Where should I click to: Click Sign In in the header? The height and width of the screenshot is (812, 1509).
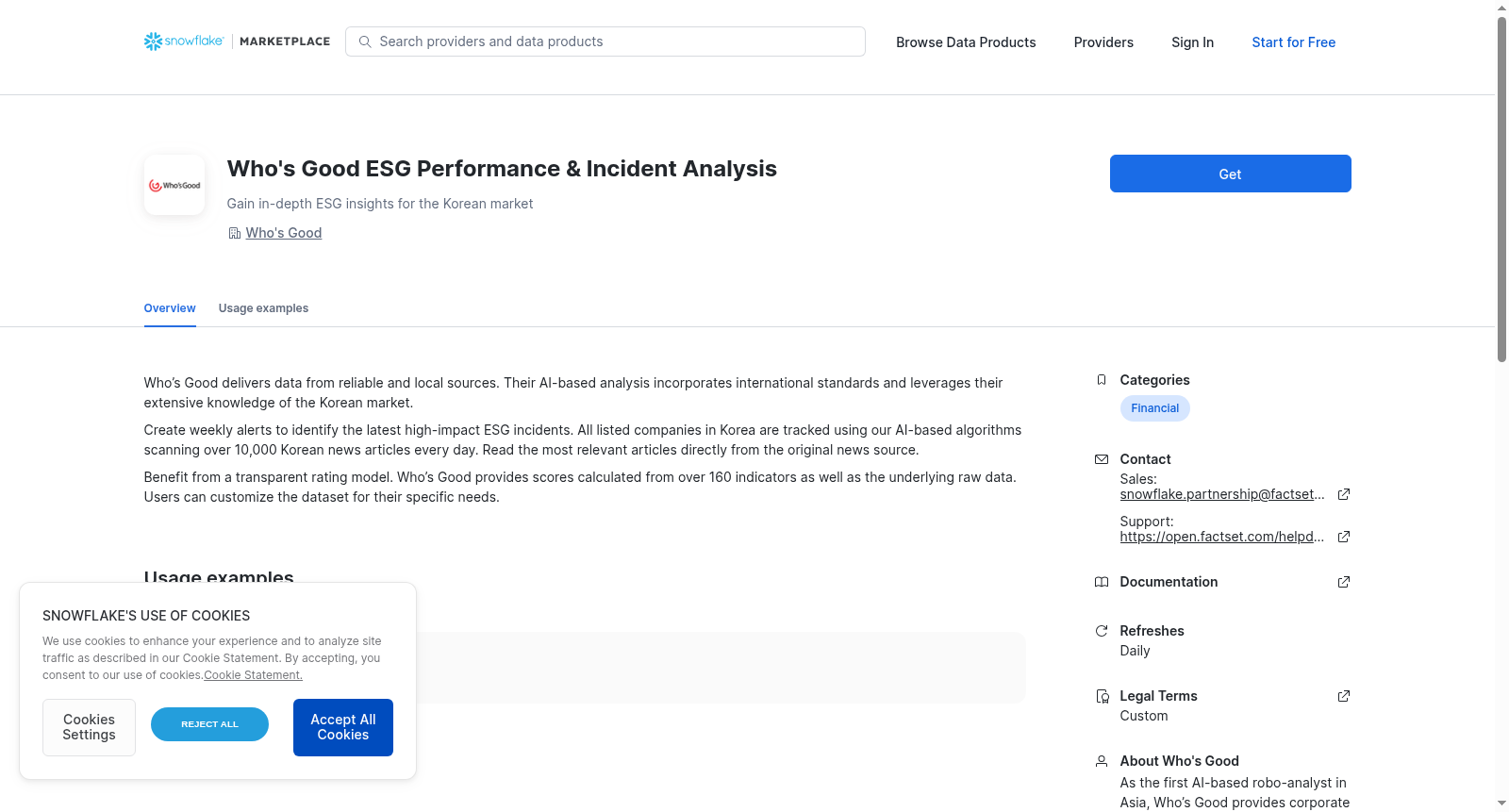coord(1192,42)
